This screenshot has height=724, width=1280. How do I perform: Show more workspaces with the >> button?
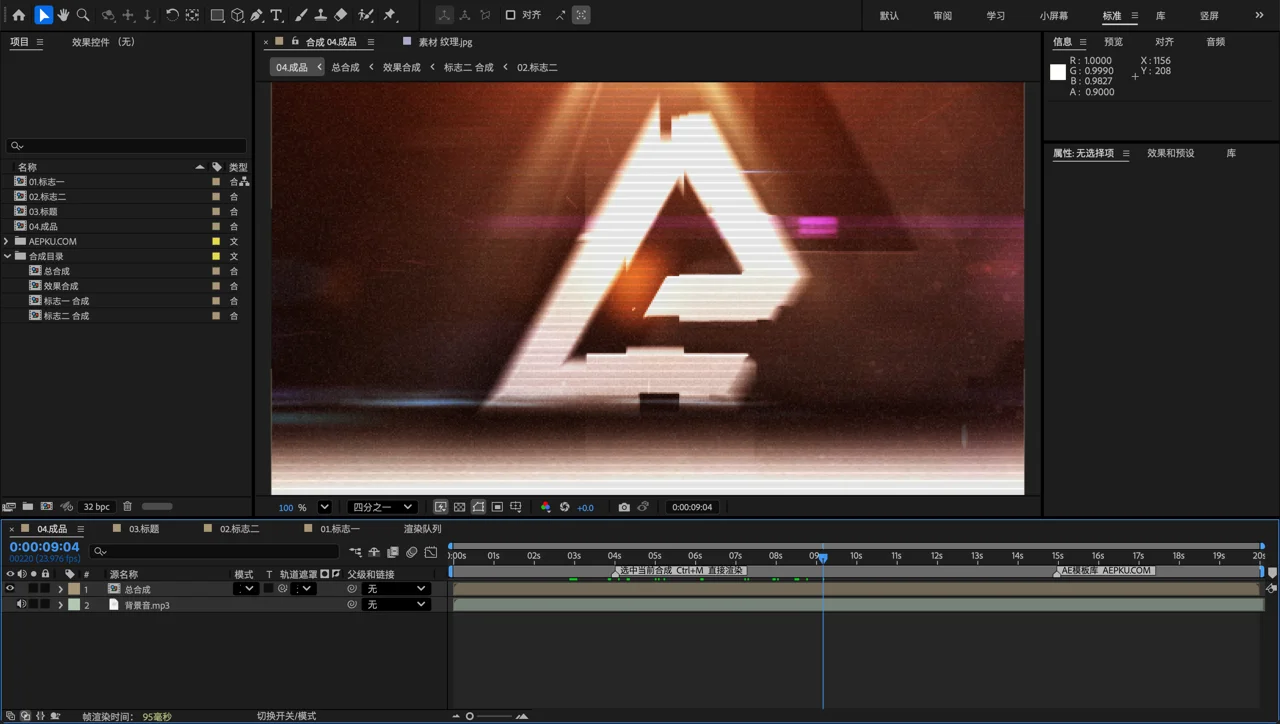point(1259,15)
